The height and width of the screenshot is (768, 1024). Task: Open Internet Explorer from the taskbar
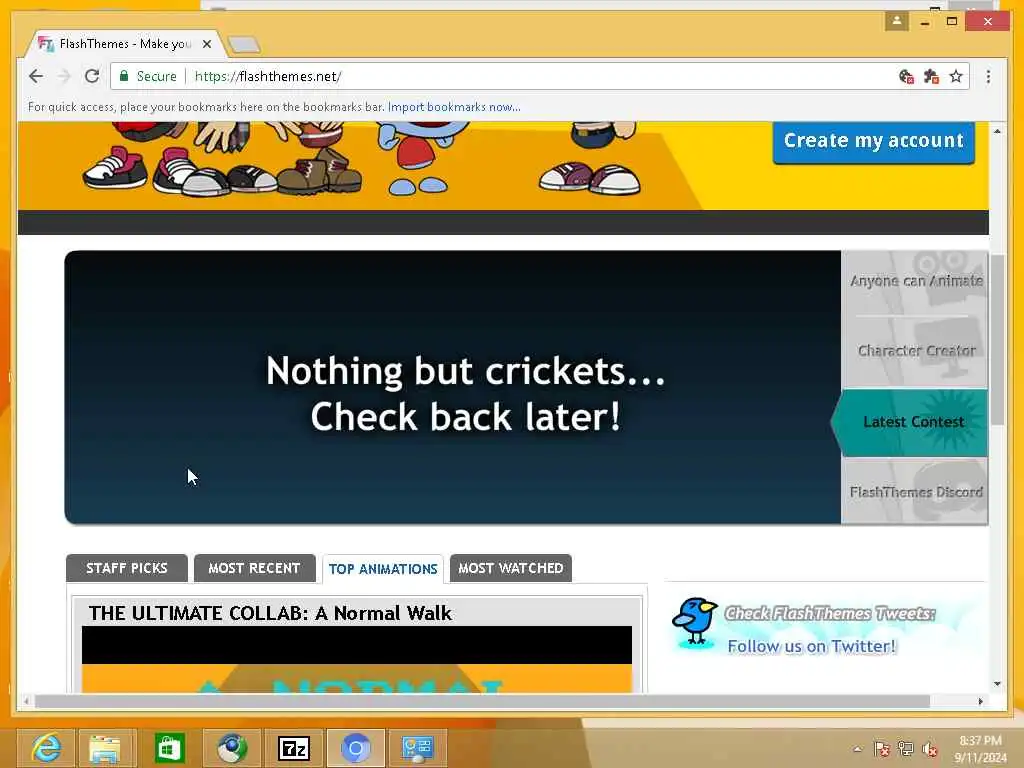point(46,748)
